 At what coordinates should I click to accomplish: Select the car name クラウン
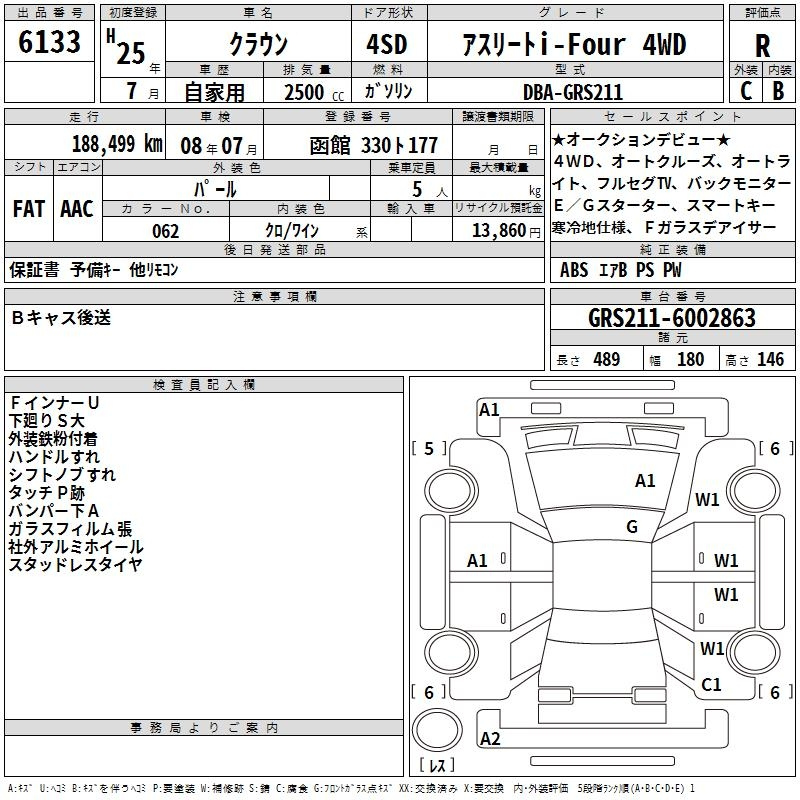point(257,44)
